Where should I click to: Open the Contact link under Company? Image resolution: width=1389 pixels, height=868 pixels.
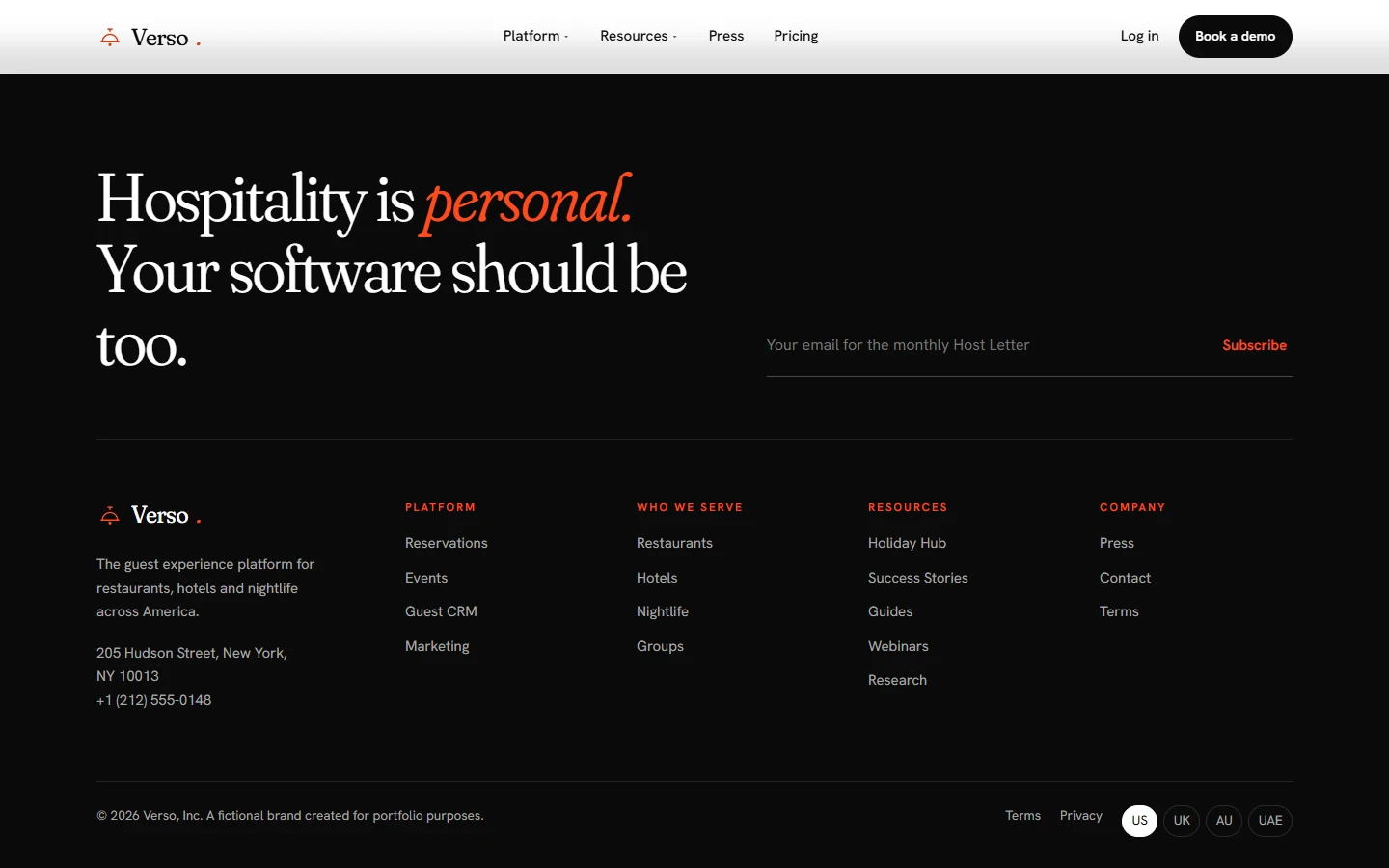1125,578
